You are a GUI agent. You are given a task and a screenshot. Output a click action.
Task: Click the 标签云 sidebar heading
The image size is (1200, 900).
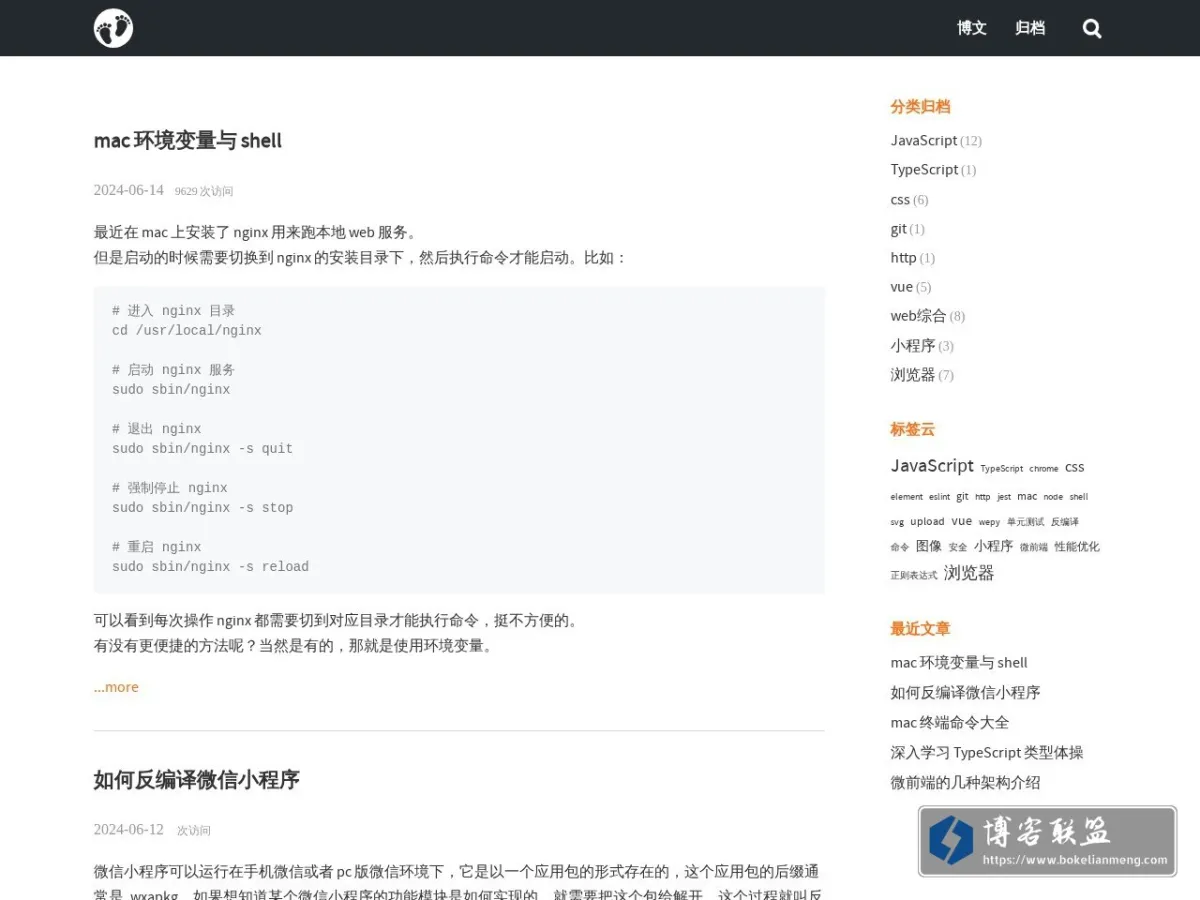coord(913,429)
